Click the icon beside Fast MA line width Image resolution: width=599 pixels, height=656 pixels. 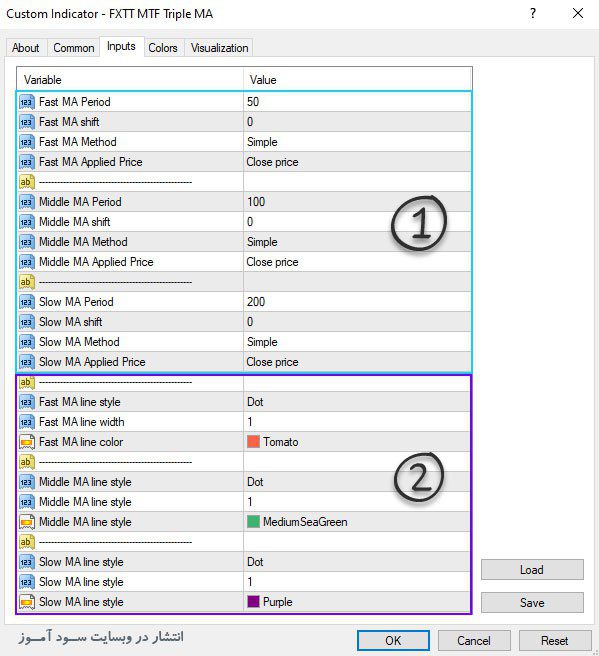tap(26, 422)
